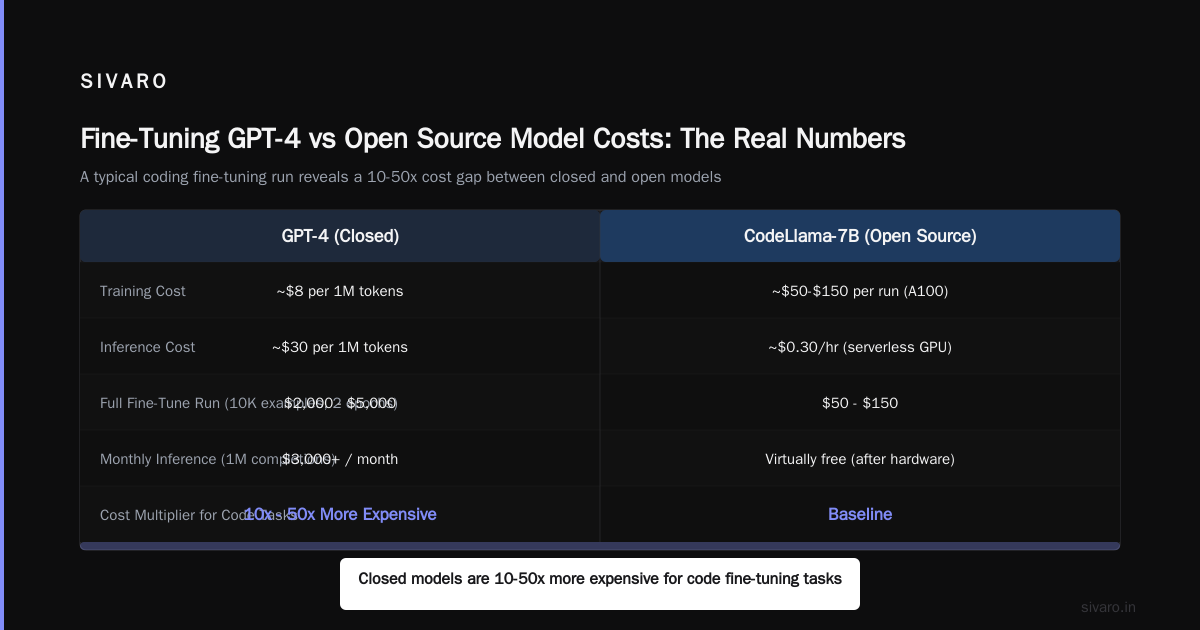The image size is (1200, 630).
Task: Click the '~$0.30/hr (serverless GPU)' cell
Action: [860, 347]
